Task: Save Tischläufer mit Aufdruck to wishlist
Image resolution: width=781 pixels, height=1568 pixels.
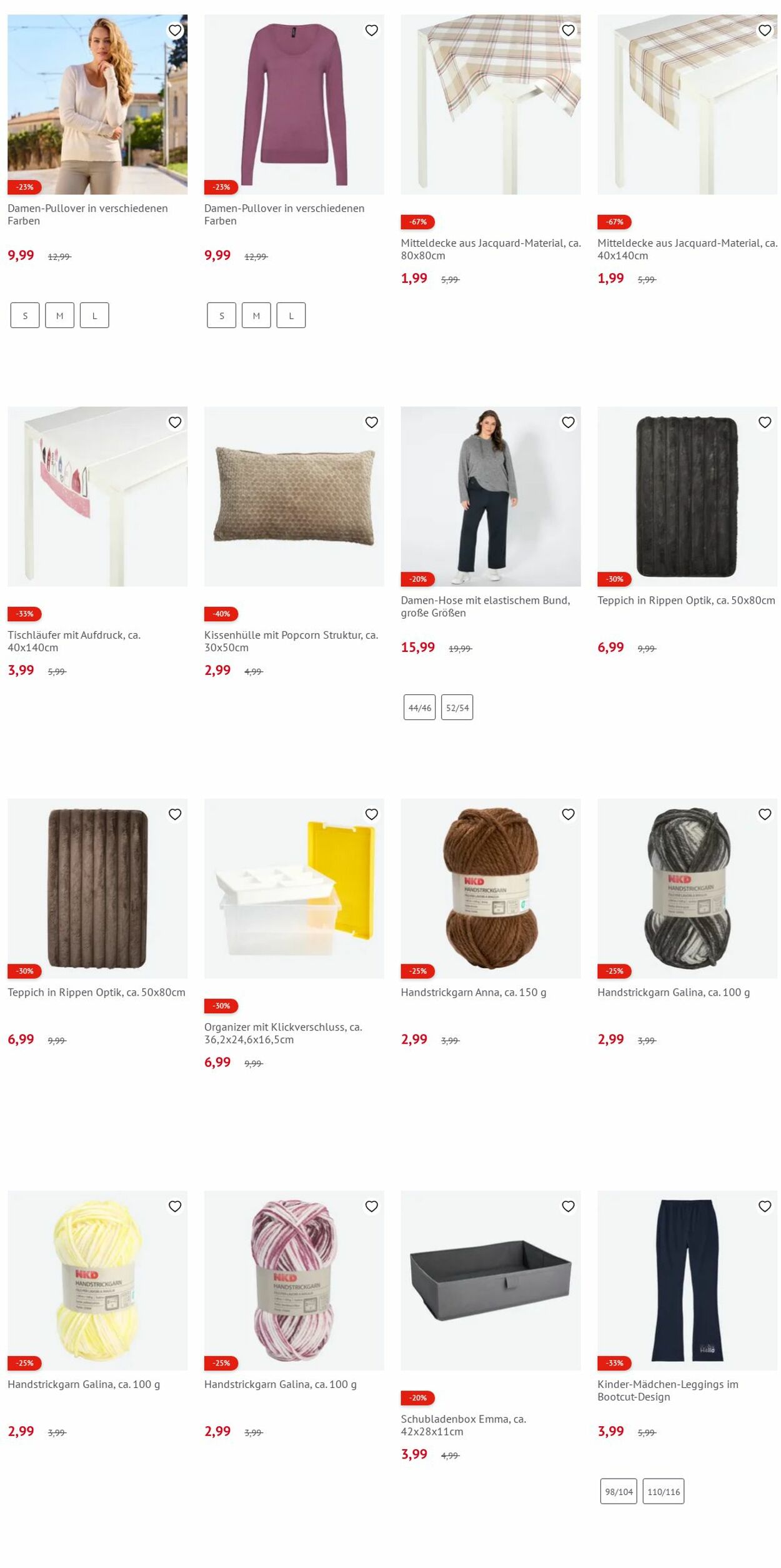Action: click(x=175, y=422)
